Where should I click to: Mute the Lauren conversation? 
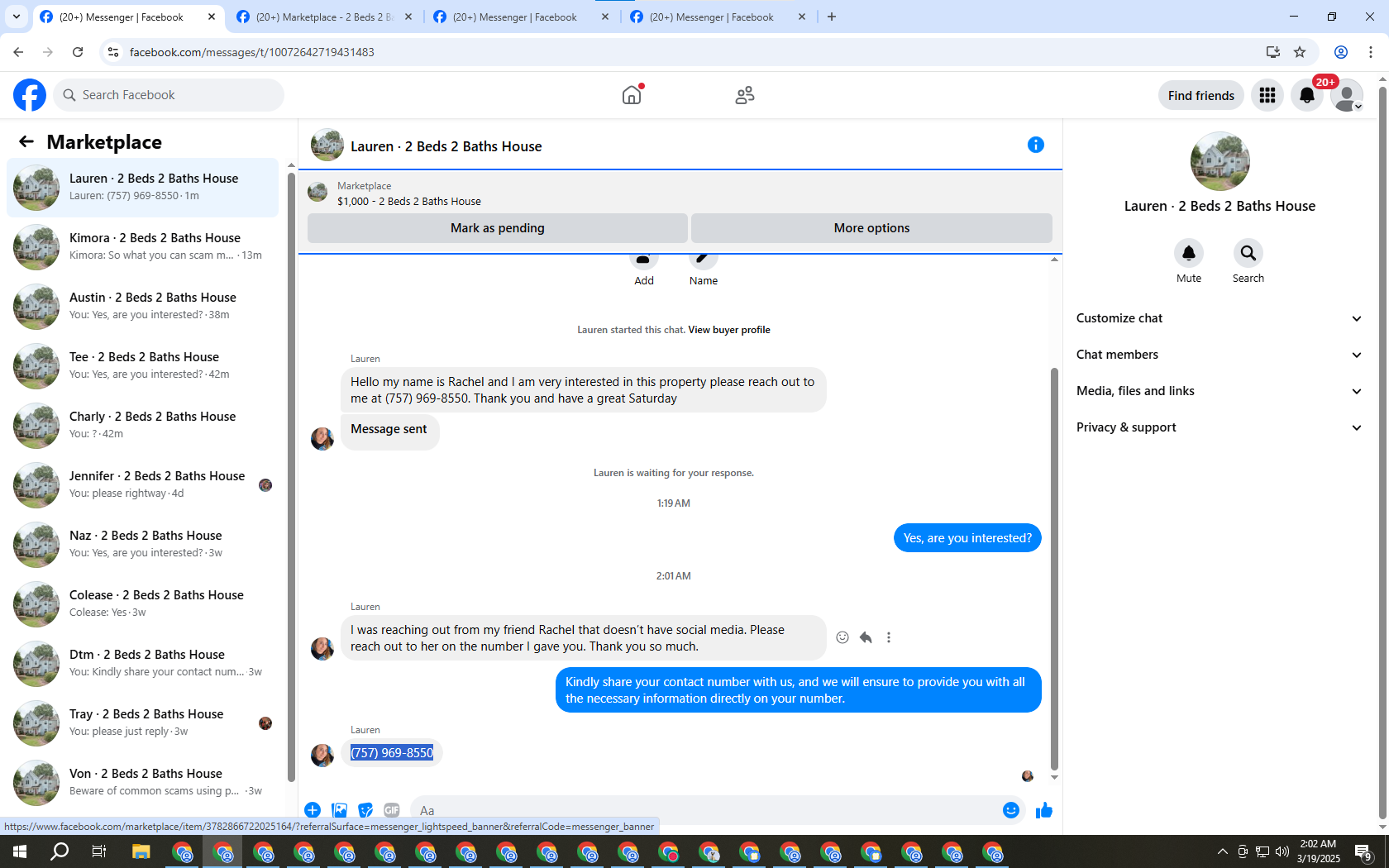pyautogui.click(x=1189, y=253)
